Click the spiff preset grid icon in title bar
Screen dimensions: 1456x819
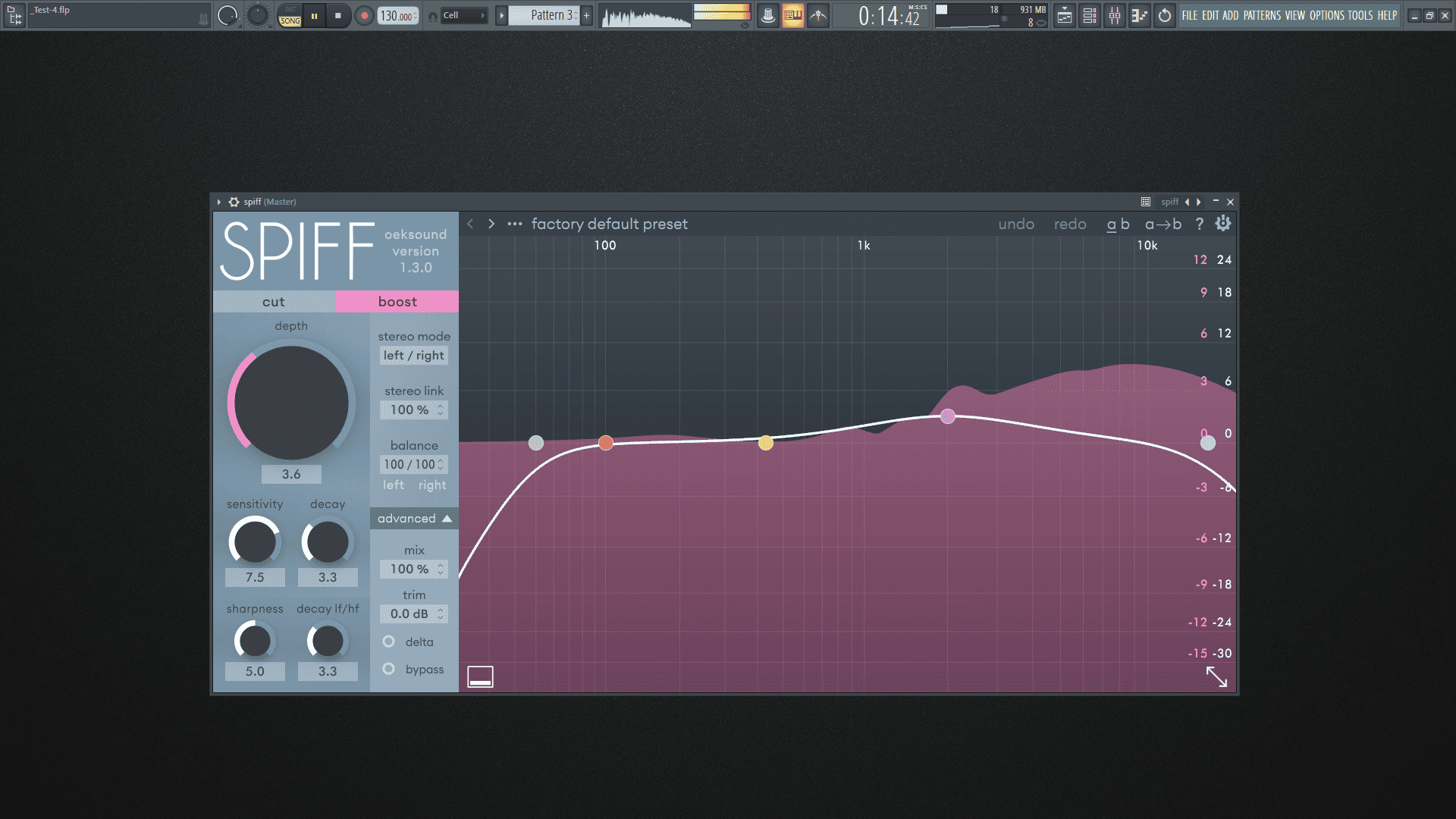pos(1146,202)
